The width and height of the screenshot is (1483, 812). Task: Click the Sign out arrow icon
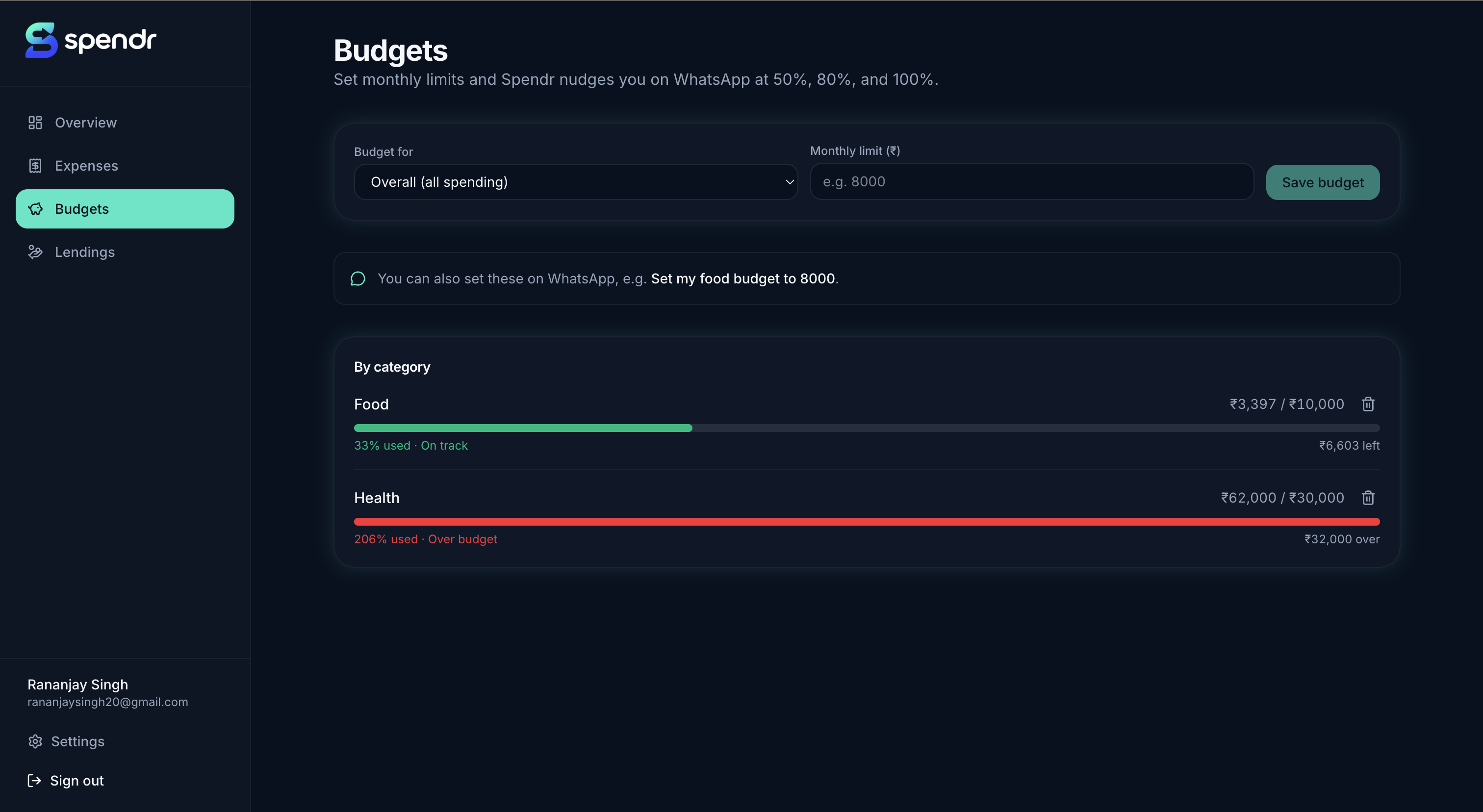(34, 780)
